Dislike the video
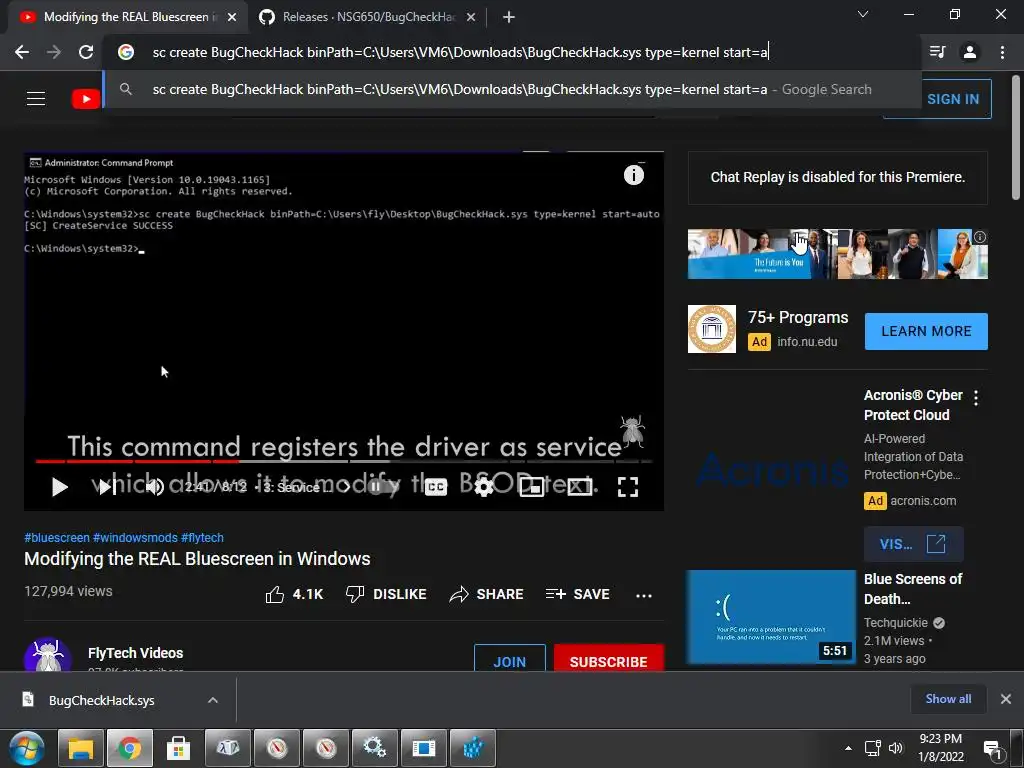Screen dimensions: 1024x768 [x=386, y=594]
